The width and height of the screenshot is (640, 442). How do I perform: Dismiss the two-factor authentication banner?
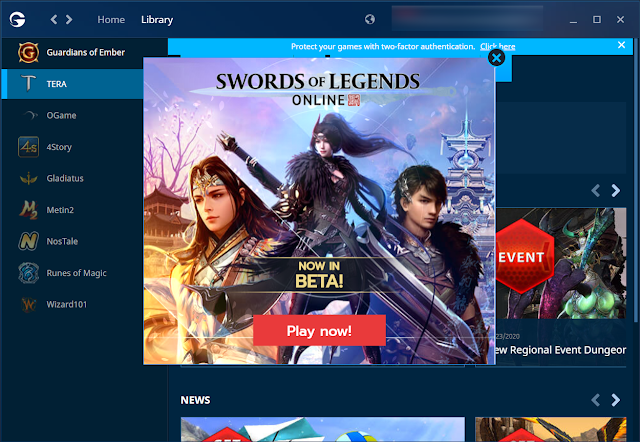pos(622,46)
